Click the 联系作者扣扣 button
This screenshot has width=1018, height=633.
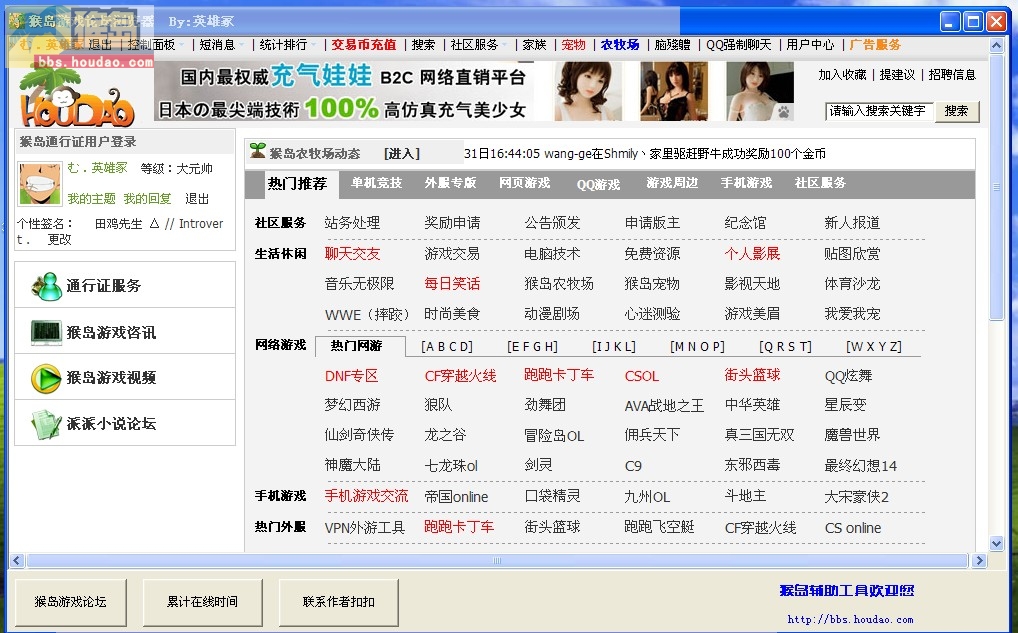[339, 602]
